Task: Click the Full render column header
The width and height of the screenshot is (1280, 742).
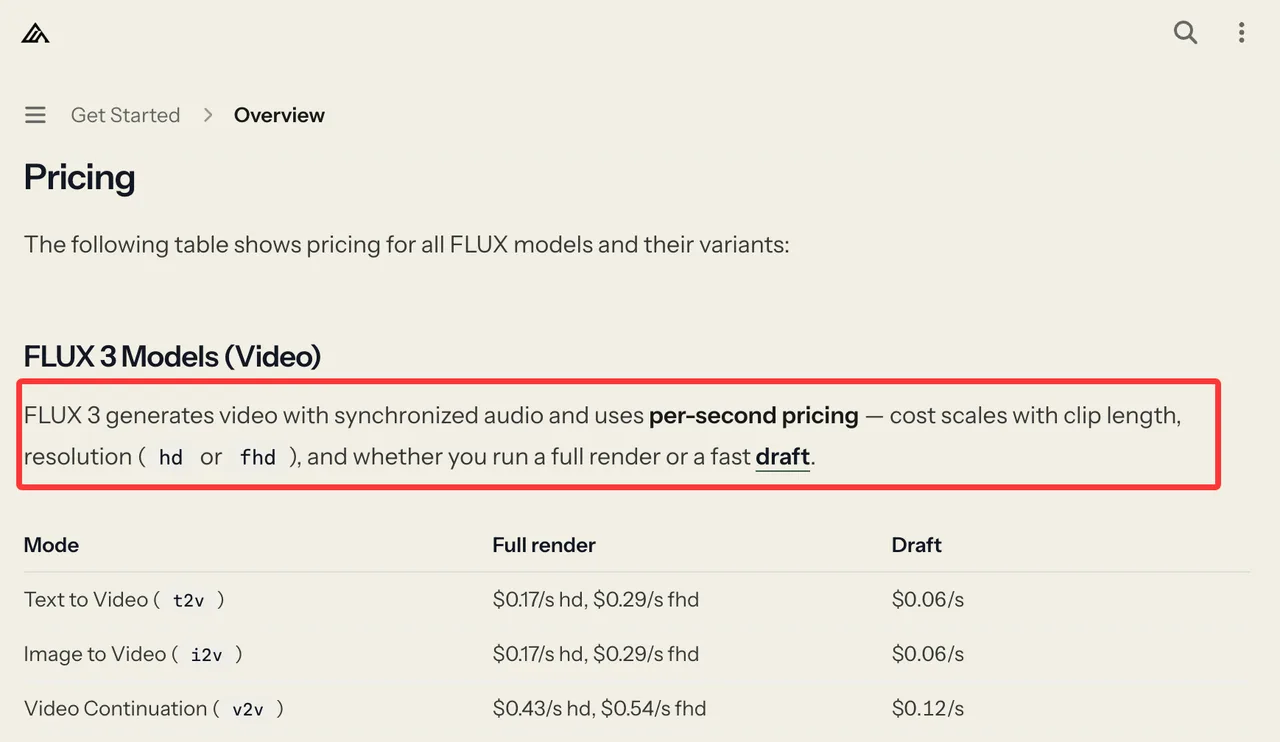Action: 544,545
